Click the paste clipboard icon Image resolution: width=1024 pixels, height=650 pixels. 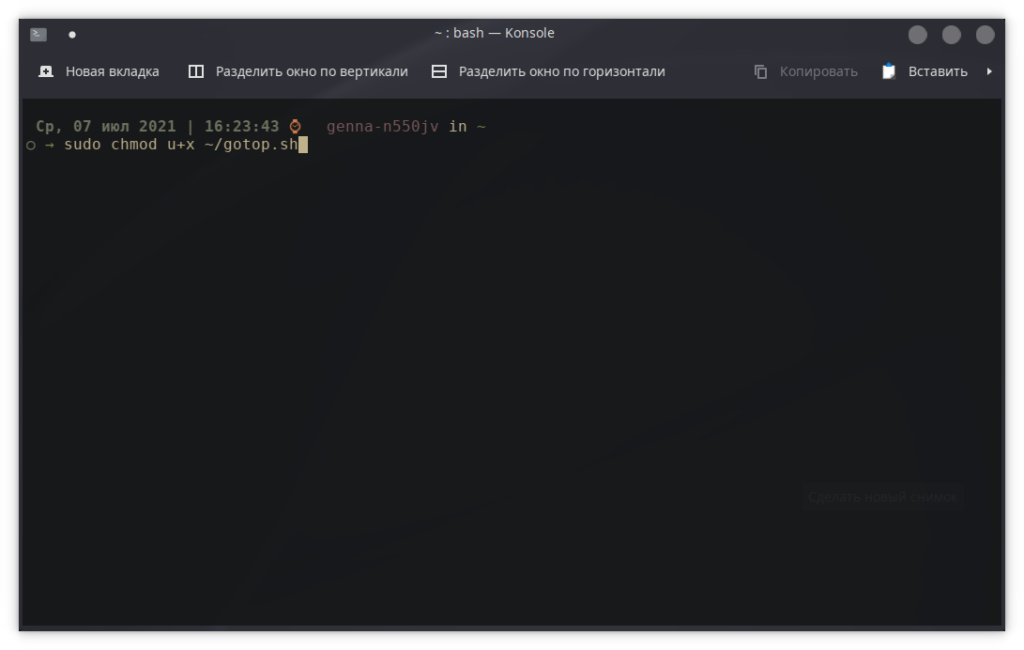tap(889, 71)
